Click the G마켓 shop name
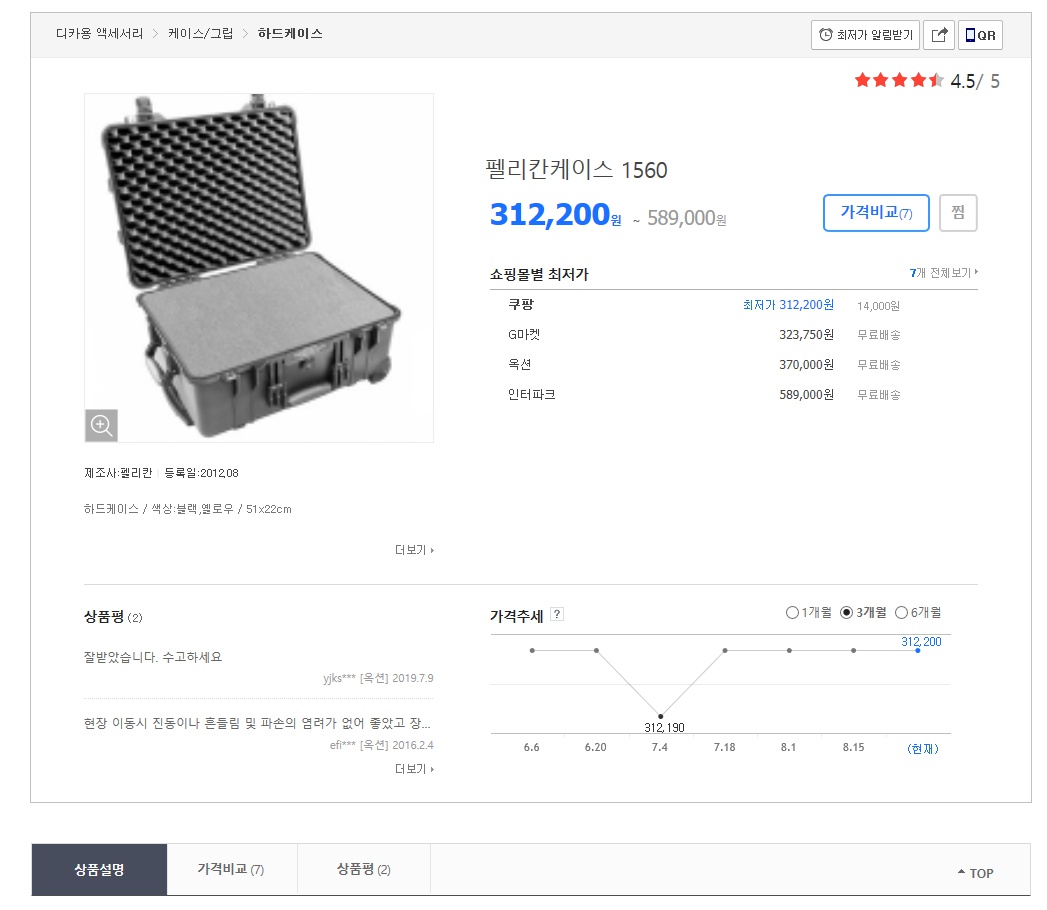The width and height of the screenshot is (1047, 910). [x=524, y=334]
